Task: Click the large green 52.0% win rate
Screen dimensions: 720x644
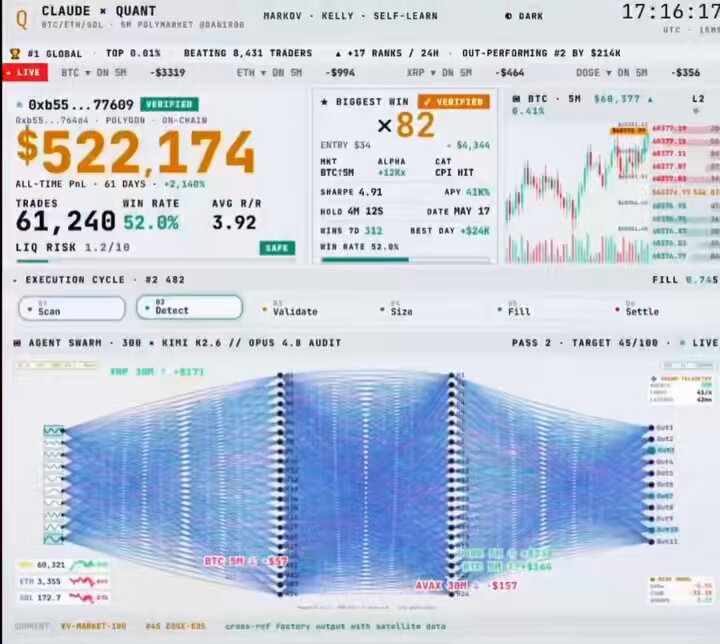Action: coord(151,223)
